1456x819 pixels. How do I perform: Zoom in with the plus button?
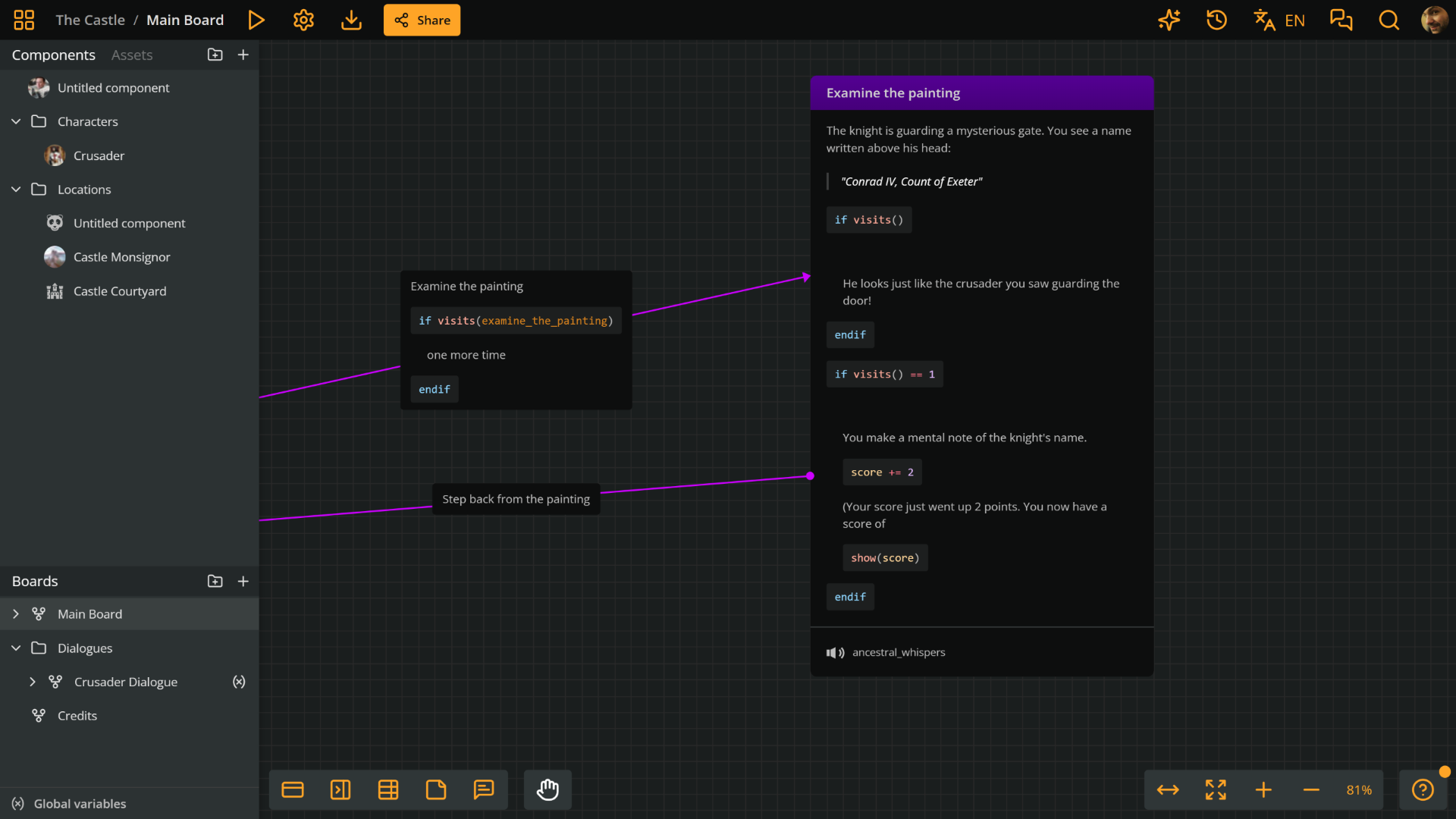point(1263,790)
